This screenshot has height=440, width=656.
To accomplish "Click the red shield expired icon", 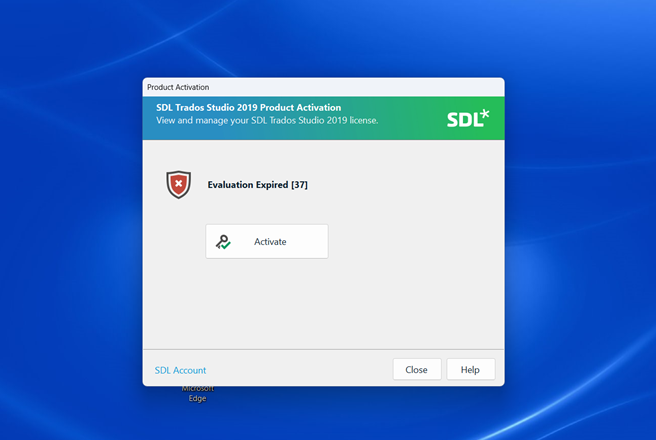I will point(179,184).
